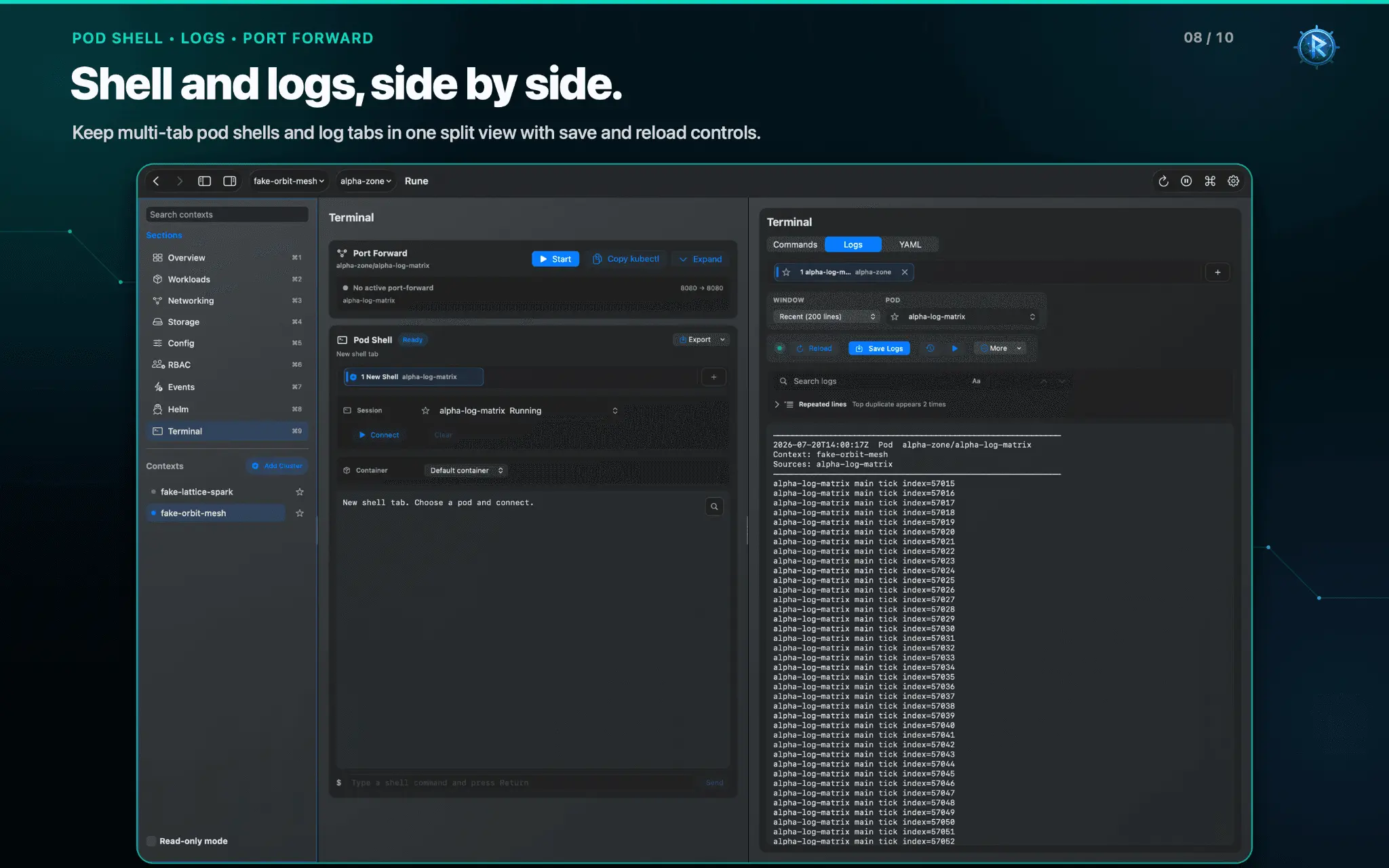This screenshot has height=868, width=1389.
Task: Expand the Port Forward panel
Action: pos(701,259)
